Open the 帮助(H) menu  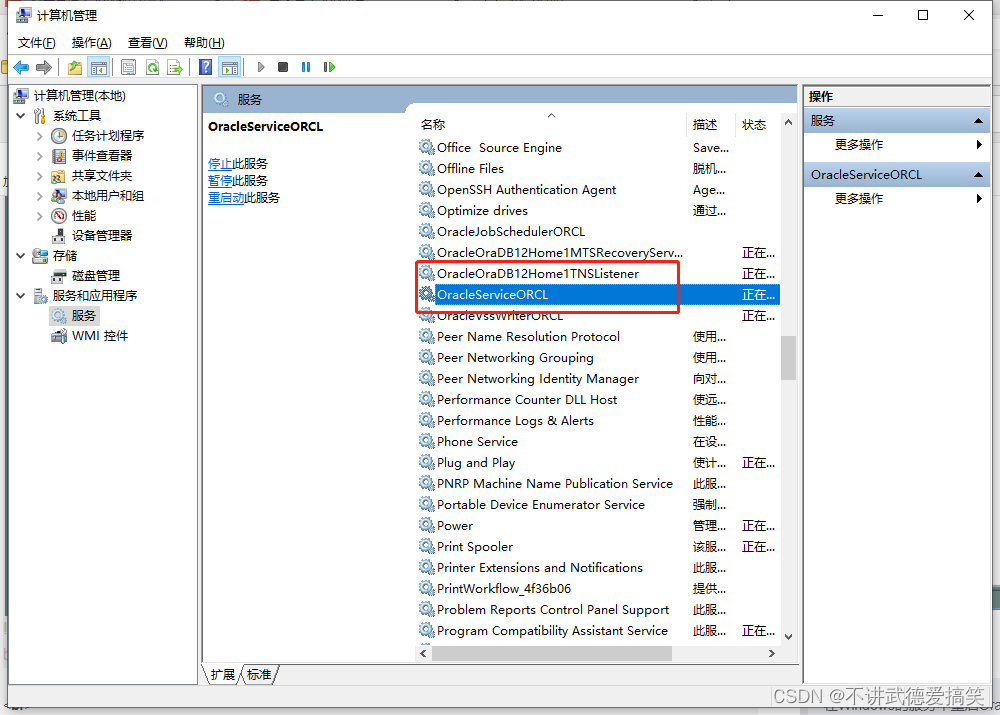click(x=204, y=43)
